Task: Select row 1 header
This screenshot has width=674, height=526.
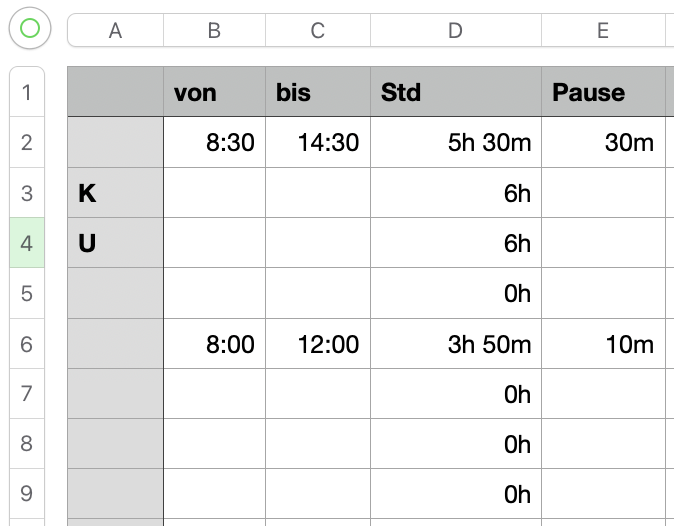Action: (x=26, y=93)
